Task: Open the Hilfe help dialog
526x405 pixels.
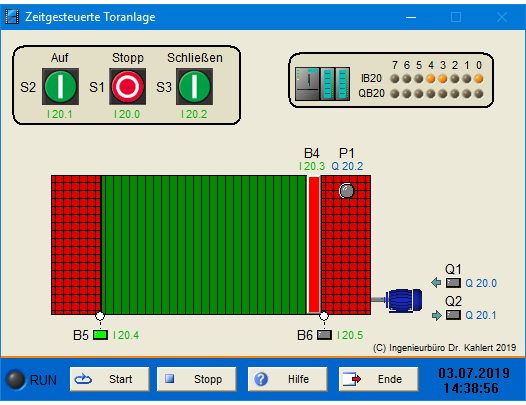Action: tap(287, 379)
